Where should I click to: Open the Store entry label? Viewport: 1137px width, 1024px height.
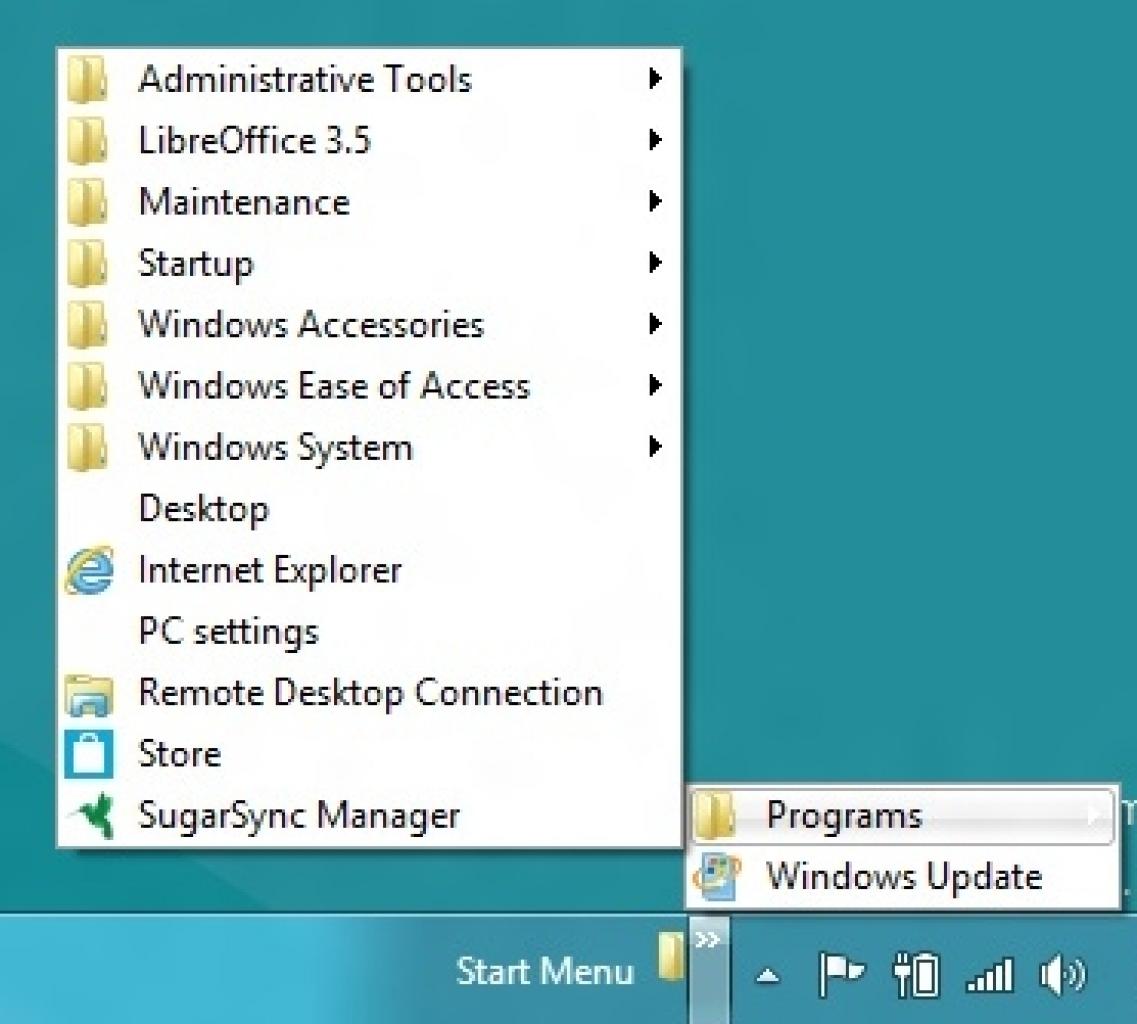point(180,754)
